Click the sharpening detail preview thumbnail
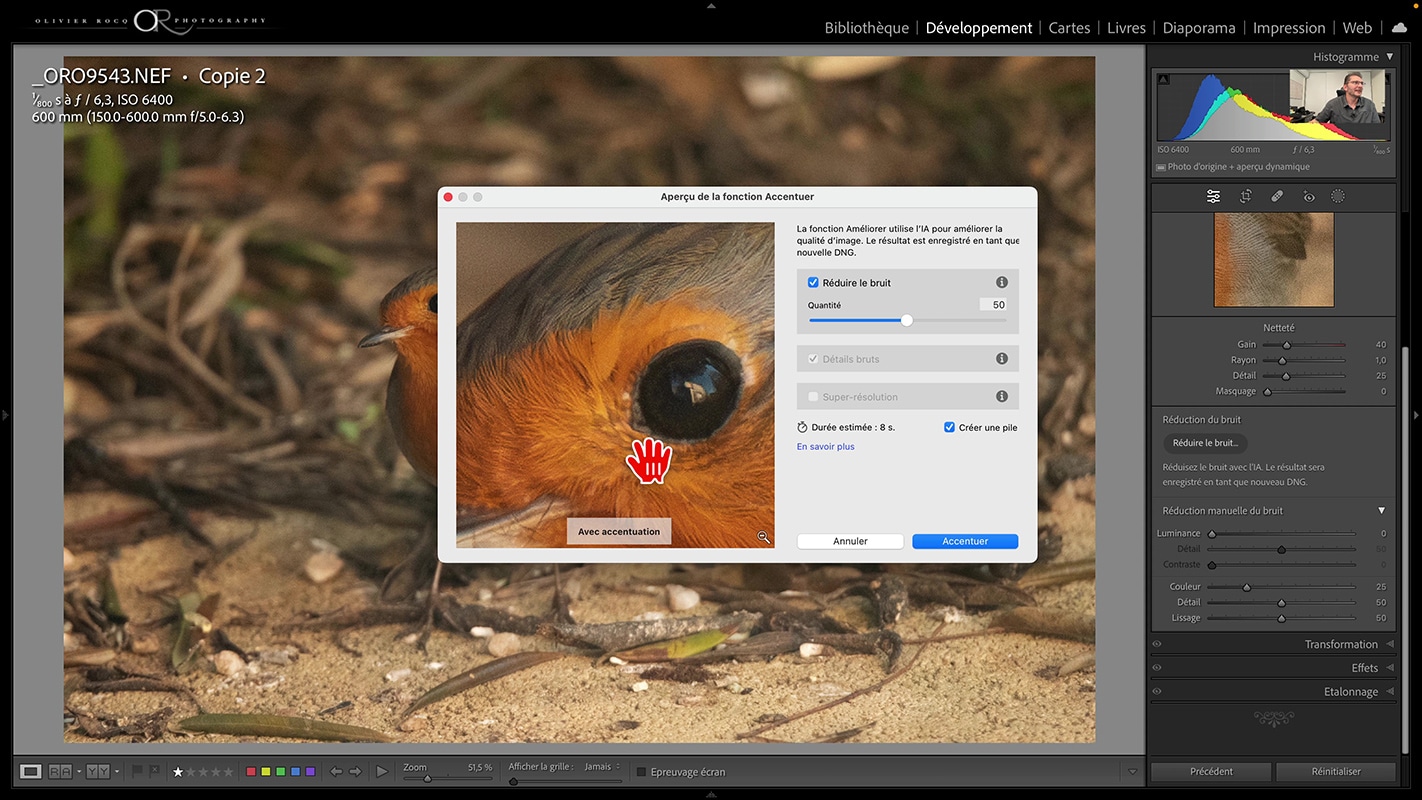The height and width of the screenshot is (800, 1422). coord(1274,259)
